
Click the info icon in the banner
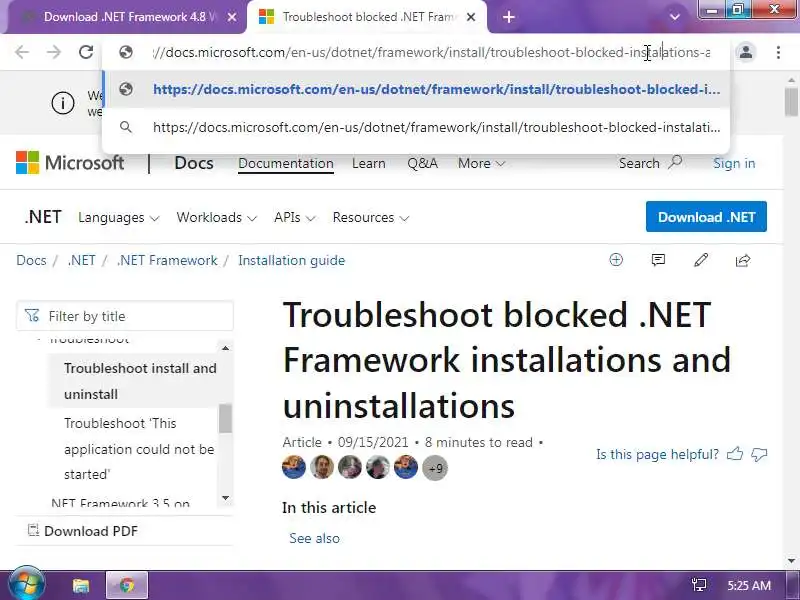point(63,103)
